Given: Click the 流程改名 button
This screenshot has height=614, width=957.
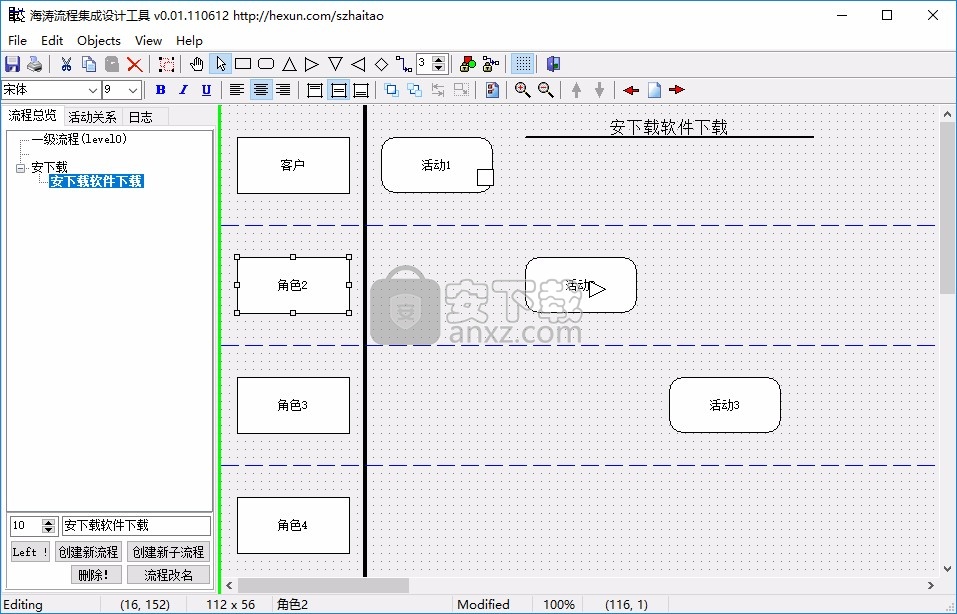Looking at the screenshot, I should (168, 575).
